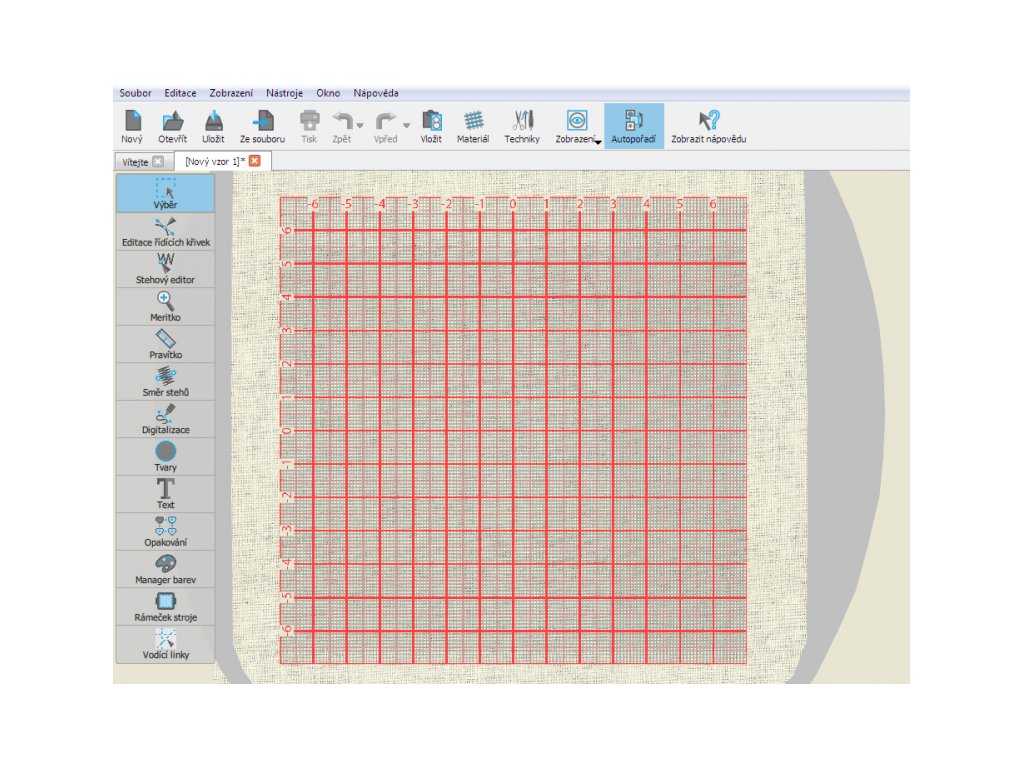Toggle the Autopořadí button
The height and width of the screenshot is (768, 1024).
pyautogui.click(x=633, y=127)
